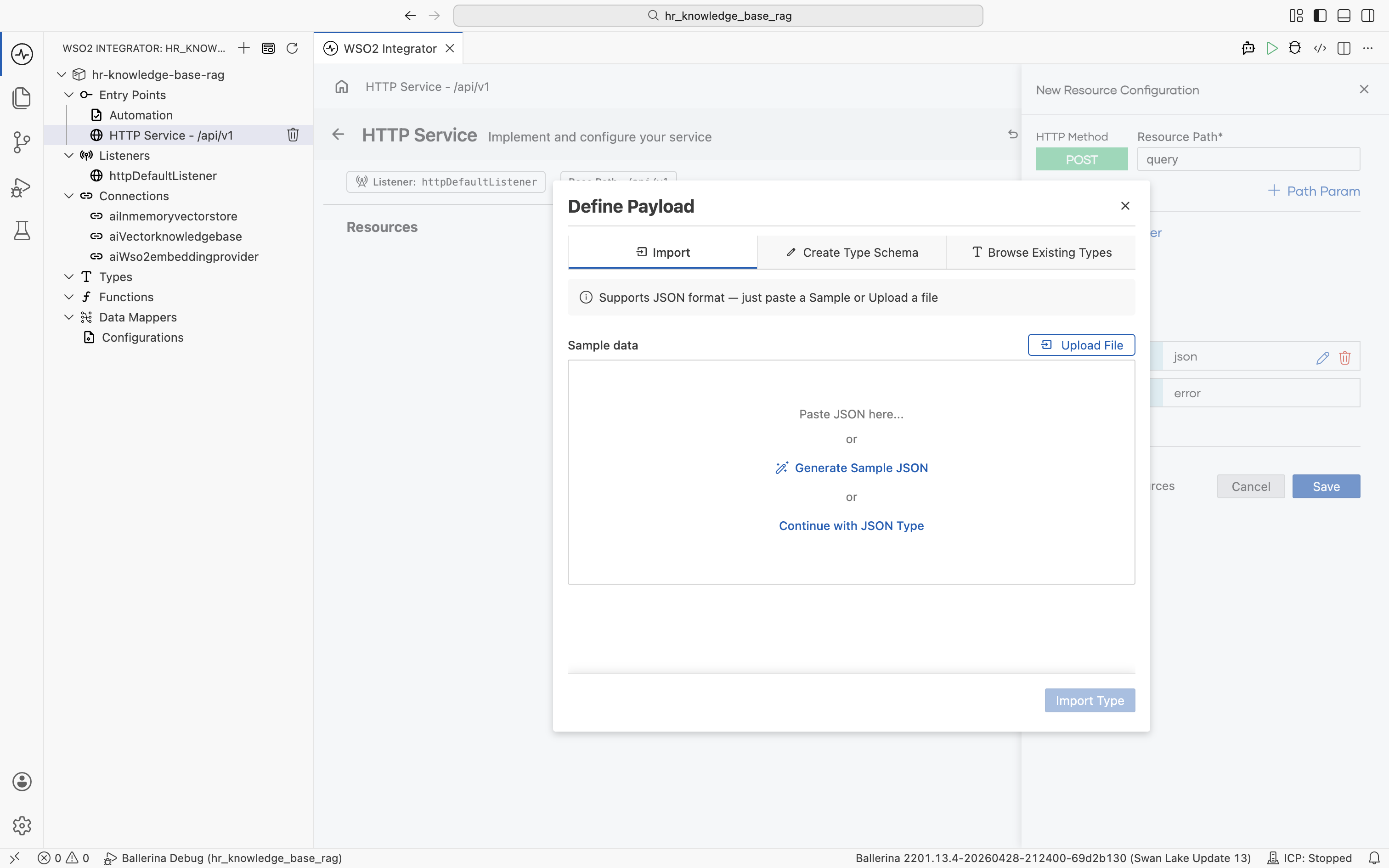The height and width of the screenshot is (868, 1389).
Task: Click Continue with JSON Type link
Action: (x=851, y=526)
